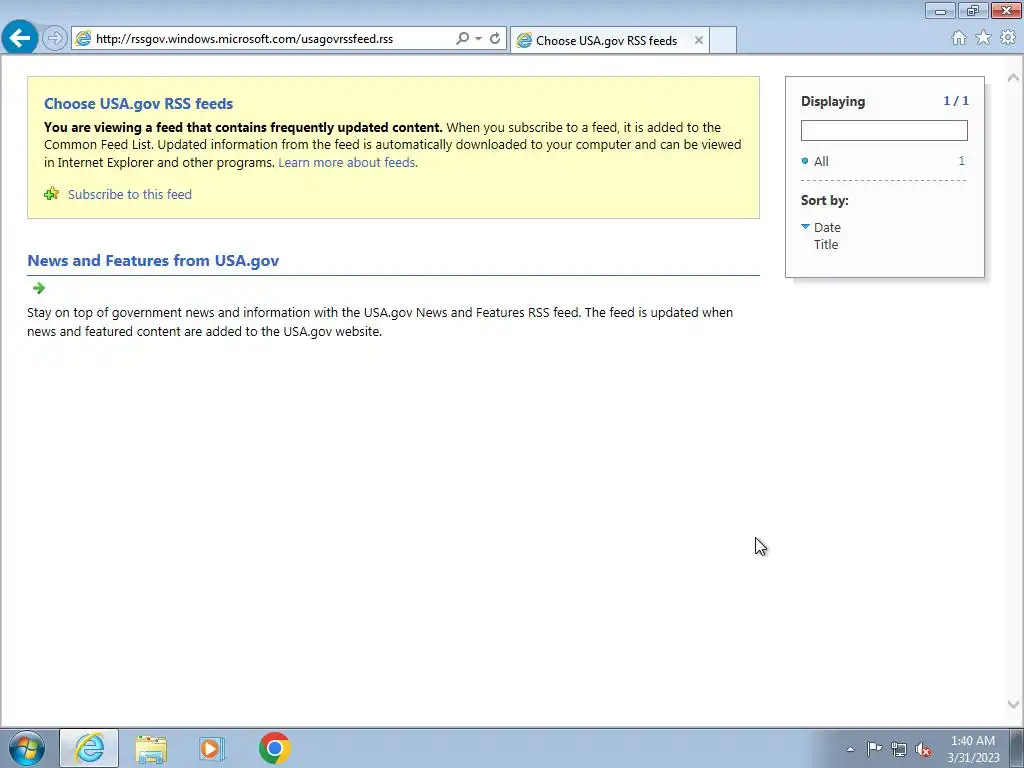Open the Windows Start menu
The image size is (1024, 768).
click(27, 748)
